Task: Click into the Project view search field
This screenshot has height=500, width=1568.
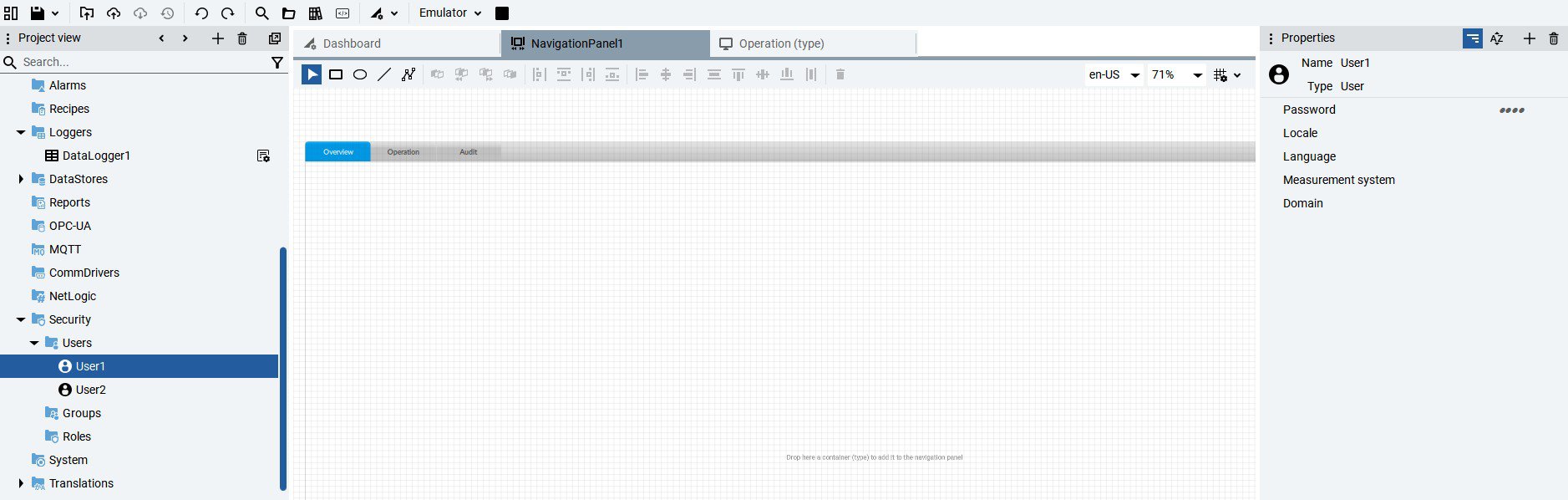Action: (142, 62)
